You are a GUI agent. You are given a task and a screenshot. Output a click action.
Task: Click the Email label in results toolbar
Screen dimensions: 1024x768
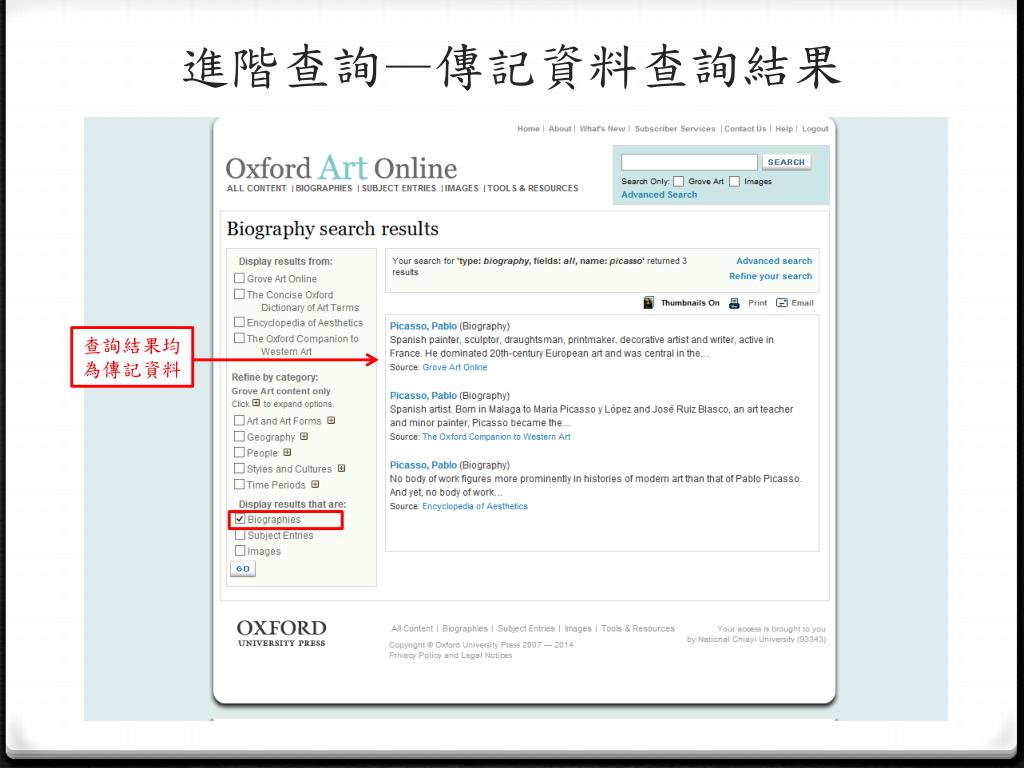(x=803, y=303)
